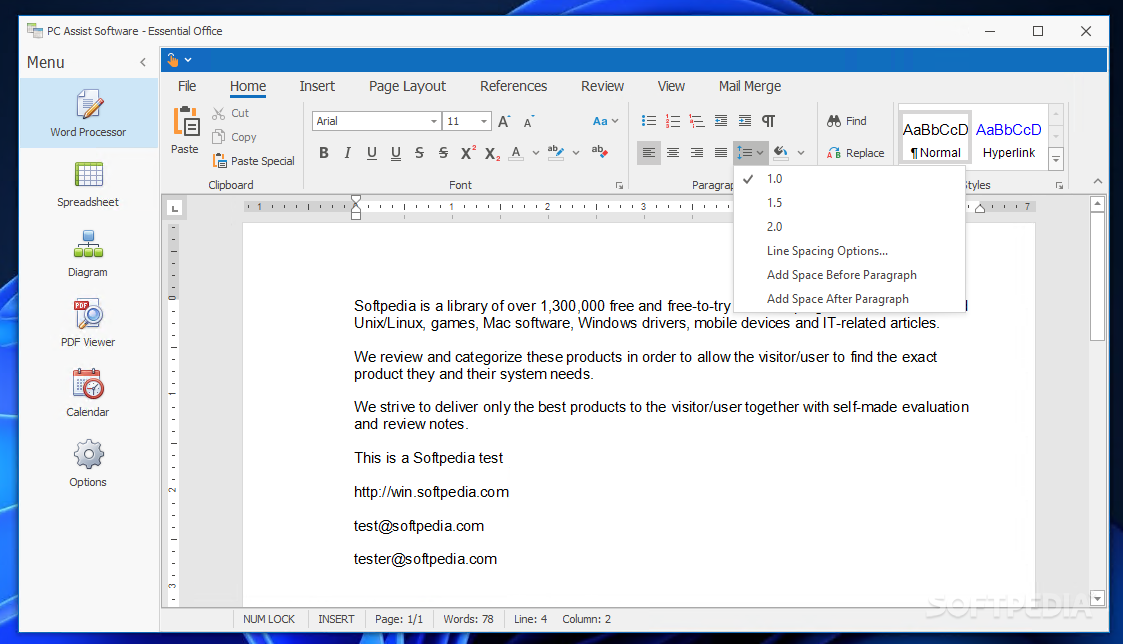This screenshot has width=1123, height=644.
Task: Toggle align text right
Action: coord(697,153)
